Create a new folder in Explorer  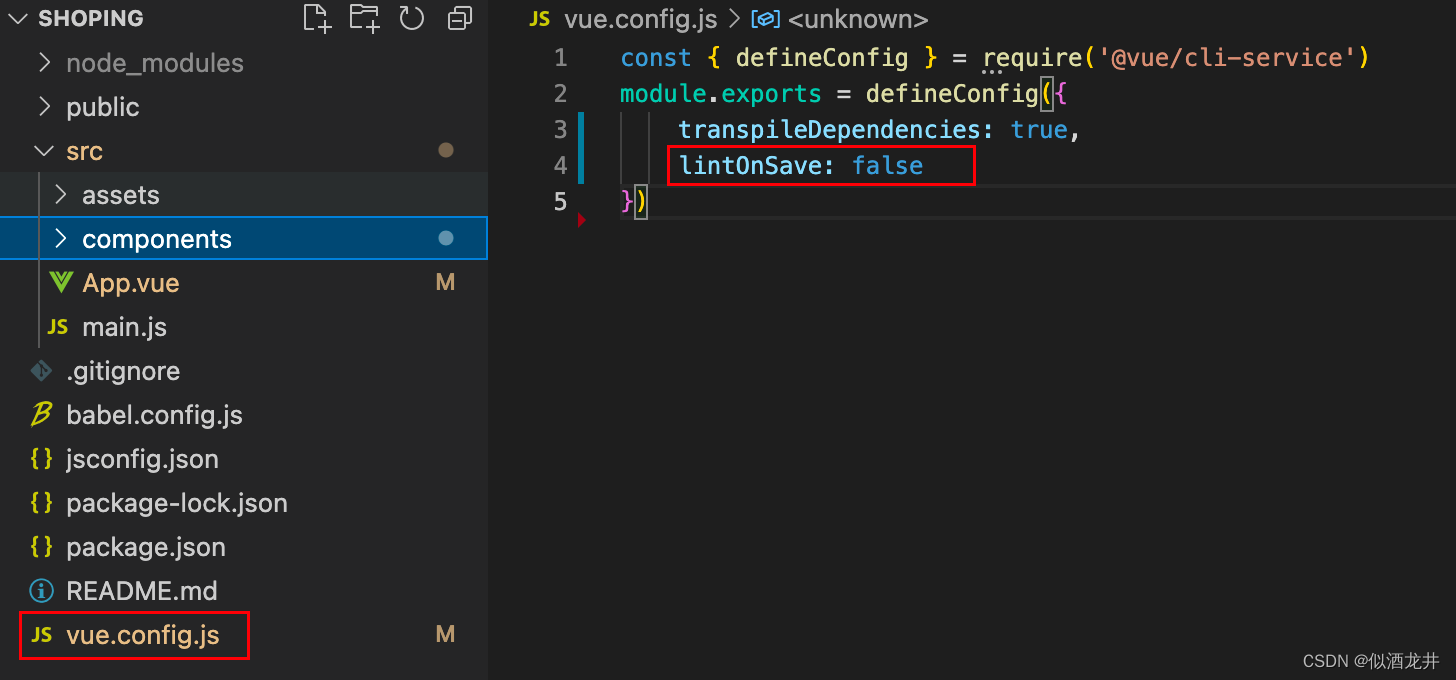[x=364, y=18]
